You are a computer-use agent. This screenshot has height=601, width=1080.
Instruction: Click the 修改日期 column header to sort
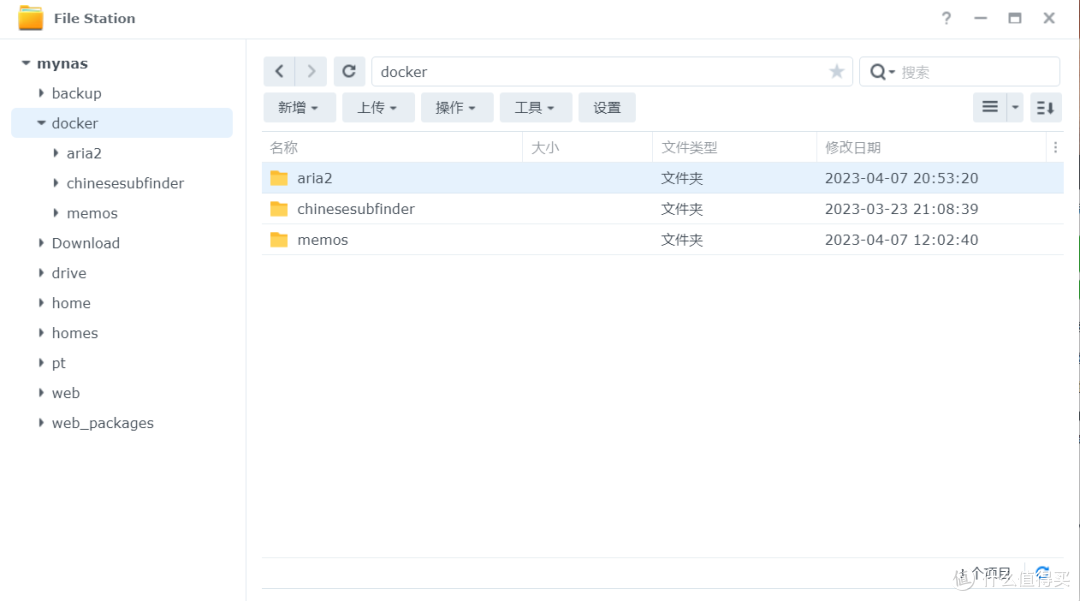click(853, 147)
